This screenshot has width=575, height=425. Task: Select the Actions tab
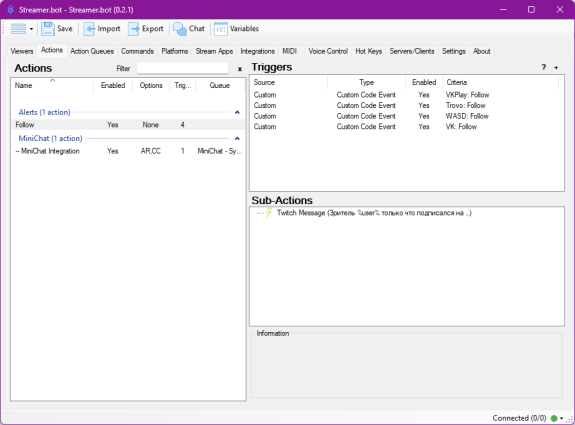point(52,50)
